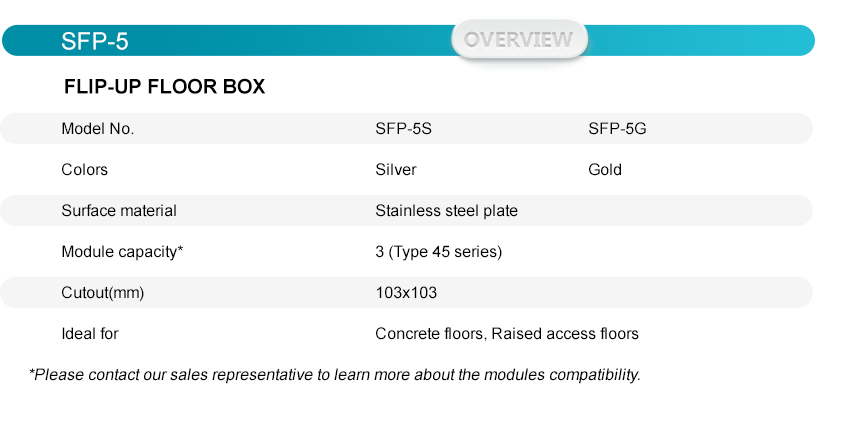Click the teal header bar right end
850x429 pixels.
coord(759,40)
